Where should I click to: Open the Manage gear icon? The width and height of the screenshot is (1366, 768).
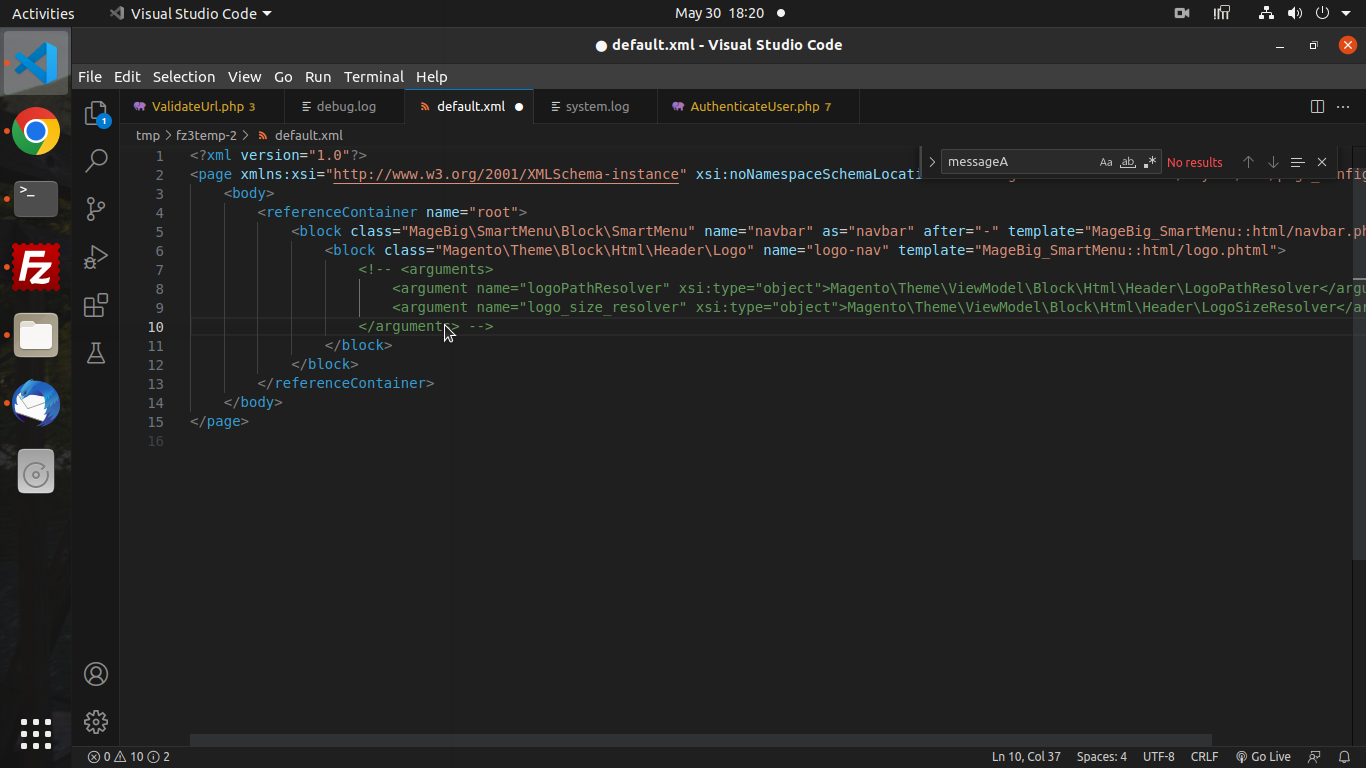[96, 721]
